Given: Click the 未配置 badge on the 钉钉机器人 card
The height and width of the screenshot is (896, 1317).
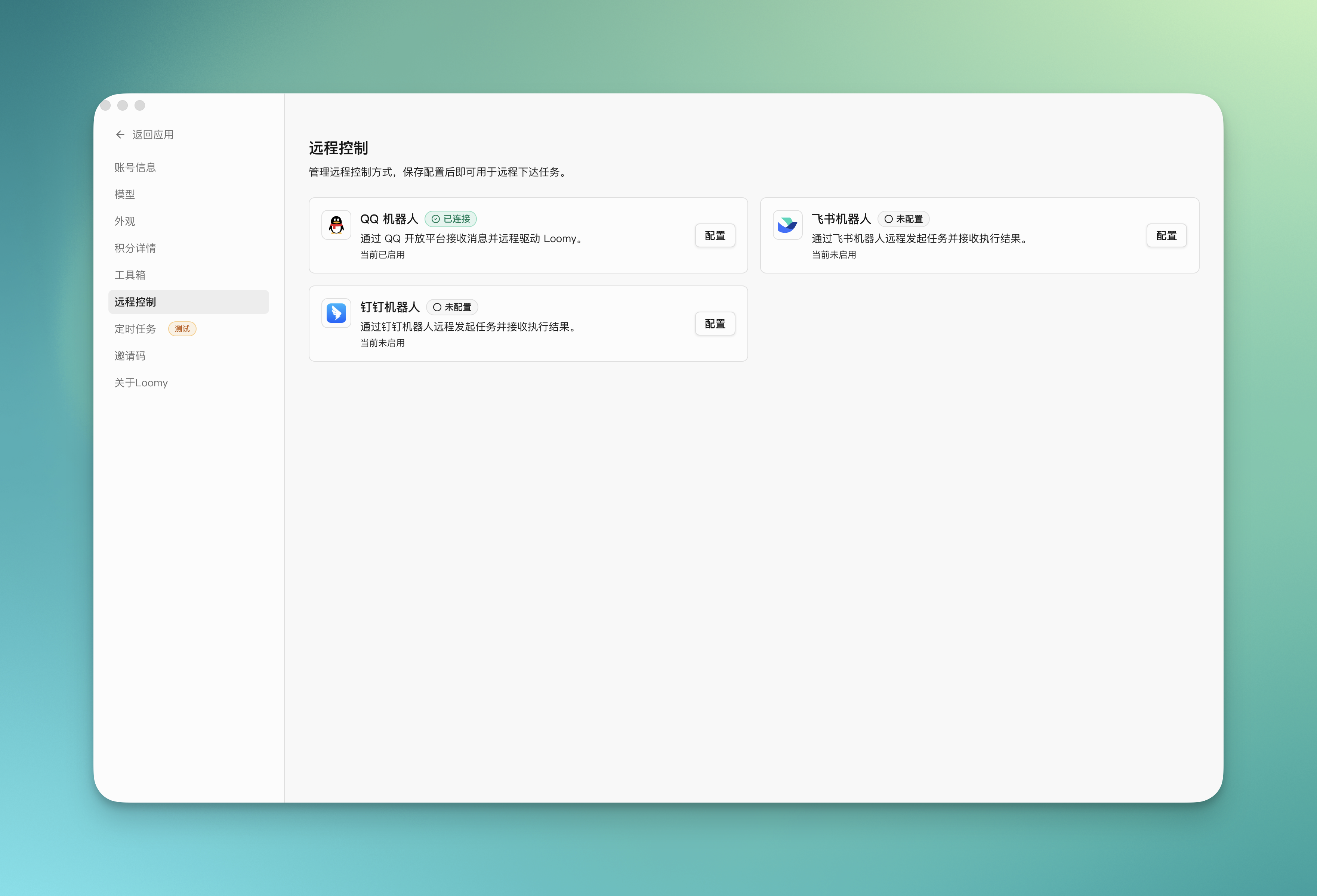Looking at the screenshot, I should tap(452, 307).
